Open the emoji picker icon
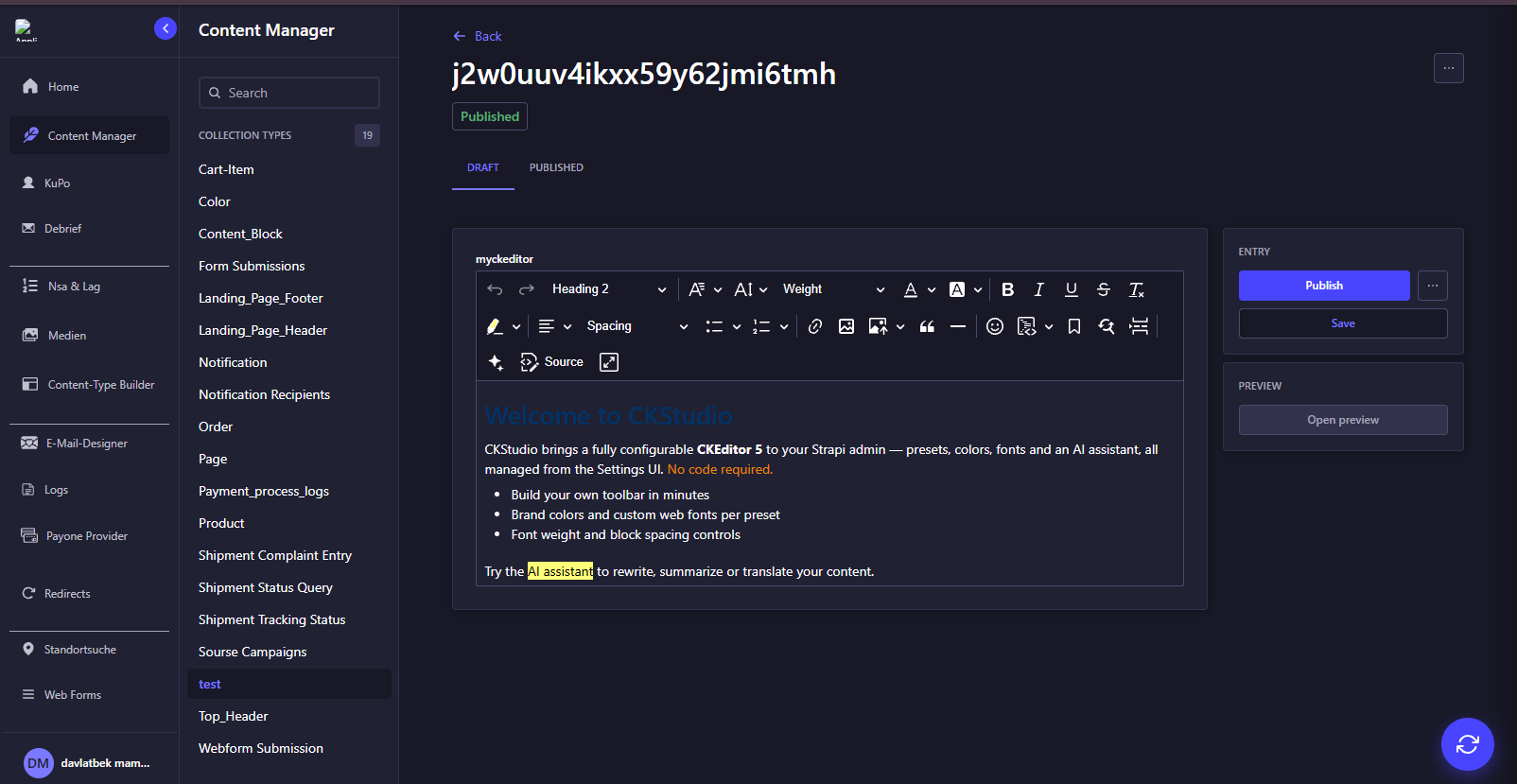 click(995, 326)
